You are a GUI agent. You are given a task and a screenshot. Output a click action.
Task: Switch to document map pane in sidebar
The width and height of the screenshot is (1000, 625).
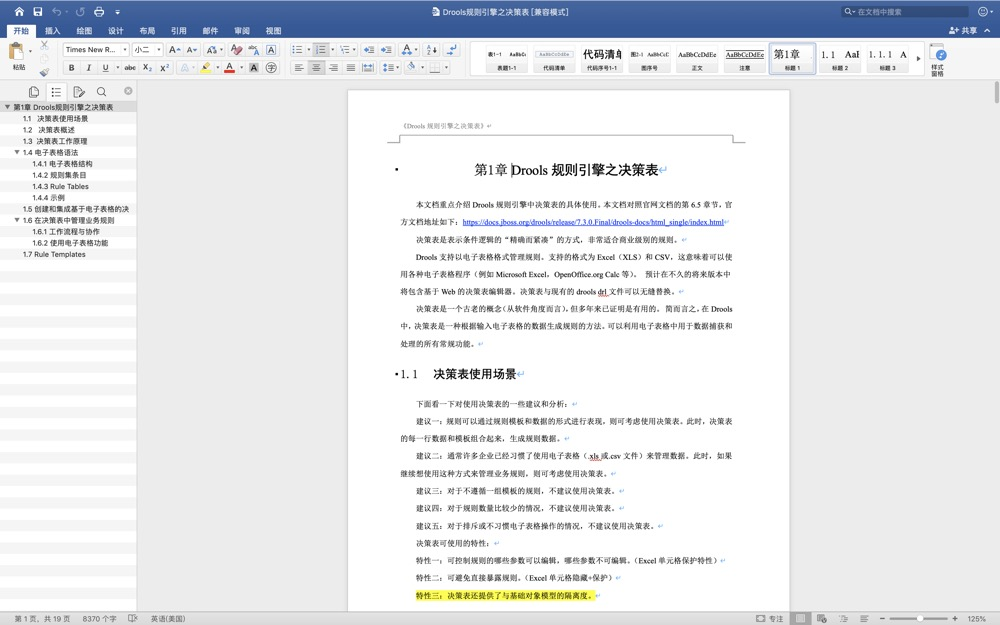point(56,92)
